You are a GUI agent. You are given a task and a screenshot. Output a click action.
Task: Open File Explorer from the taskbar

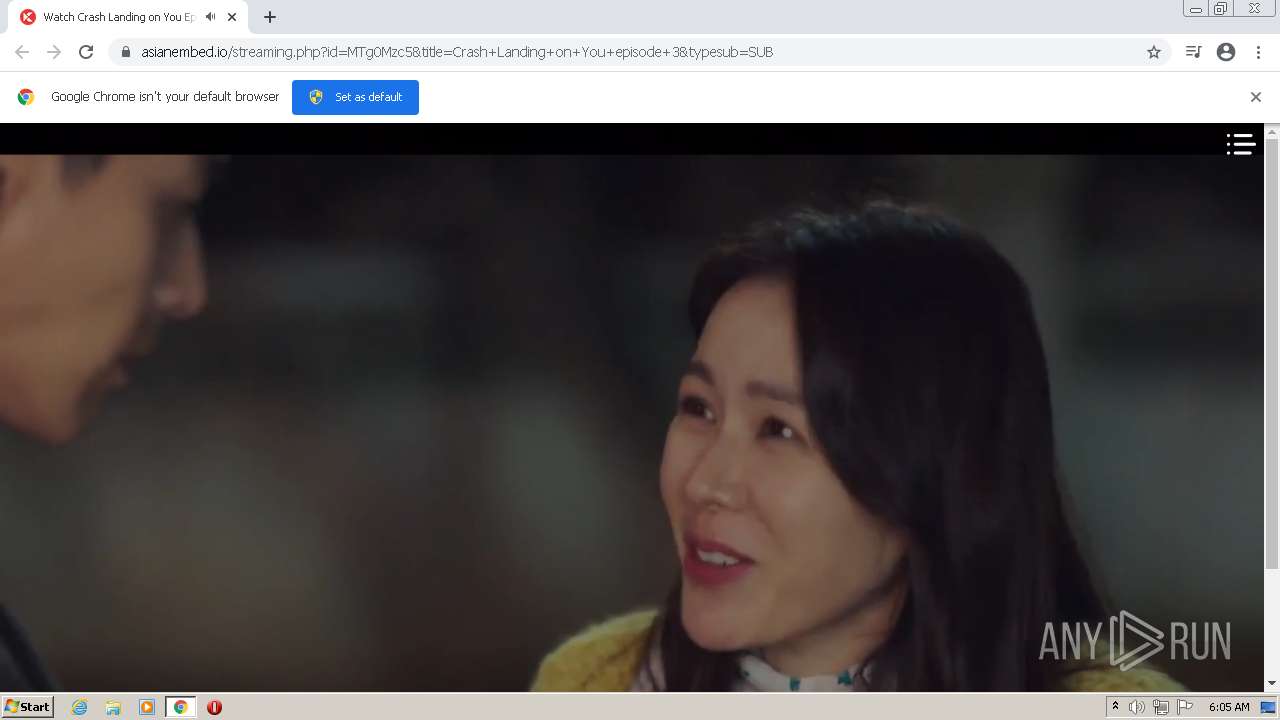pos(113,707)
